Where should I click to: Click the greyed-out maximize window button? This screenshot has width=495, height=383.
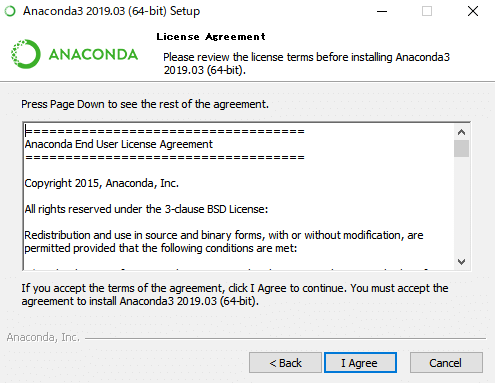coord(427,11)
